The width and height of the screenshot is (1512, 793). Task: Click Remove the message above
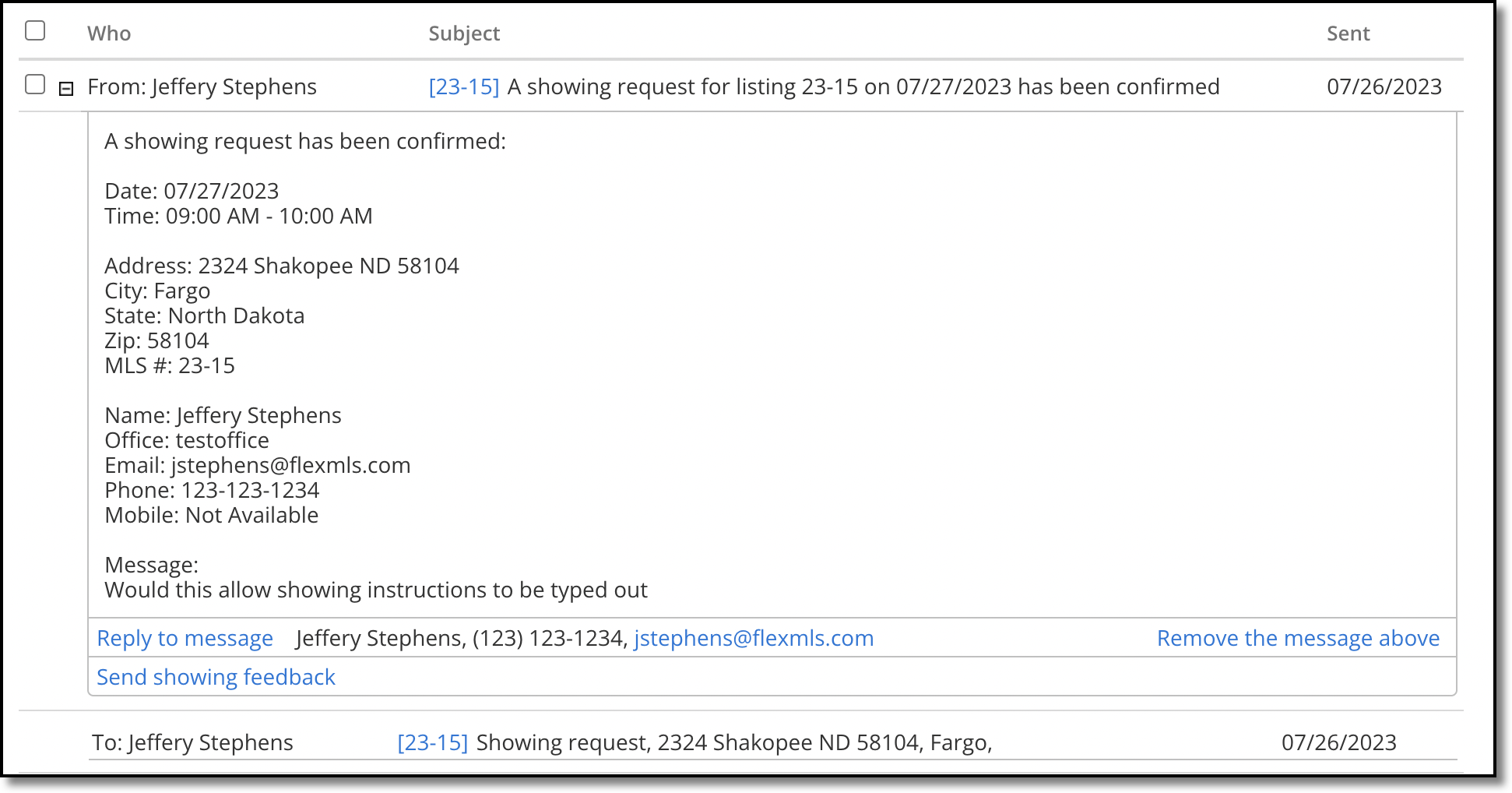(x=1298, y=638)
